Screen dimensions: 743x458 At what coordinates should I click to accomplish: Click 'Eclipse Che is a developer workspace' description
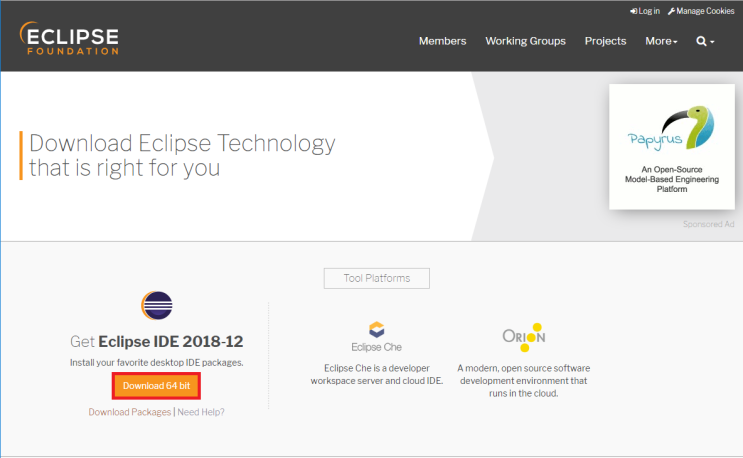(x=377, y=374)
